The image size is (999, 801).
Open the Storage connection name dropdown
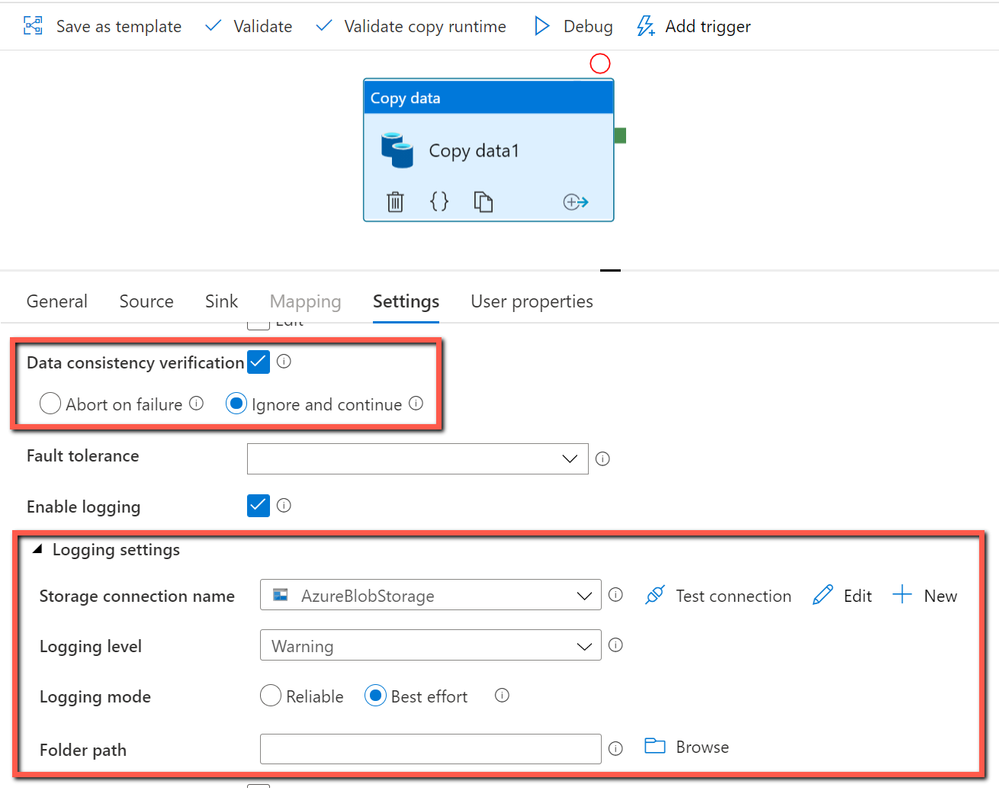431,595
